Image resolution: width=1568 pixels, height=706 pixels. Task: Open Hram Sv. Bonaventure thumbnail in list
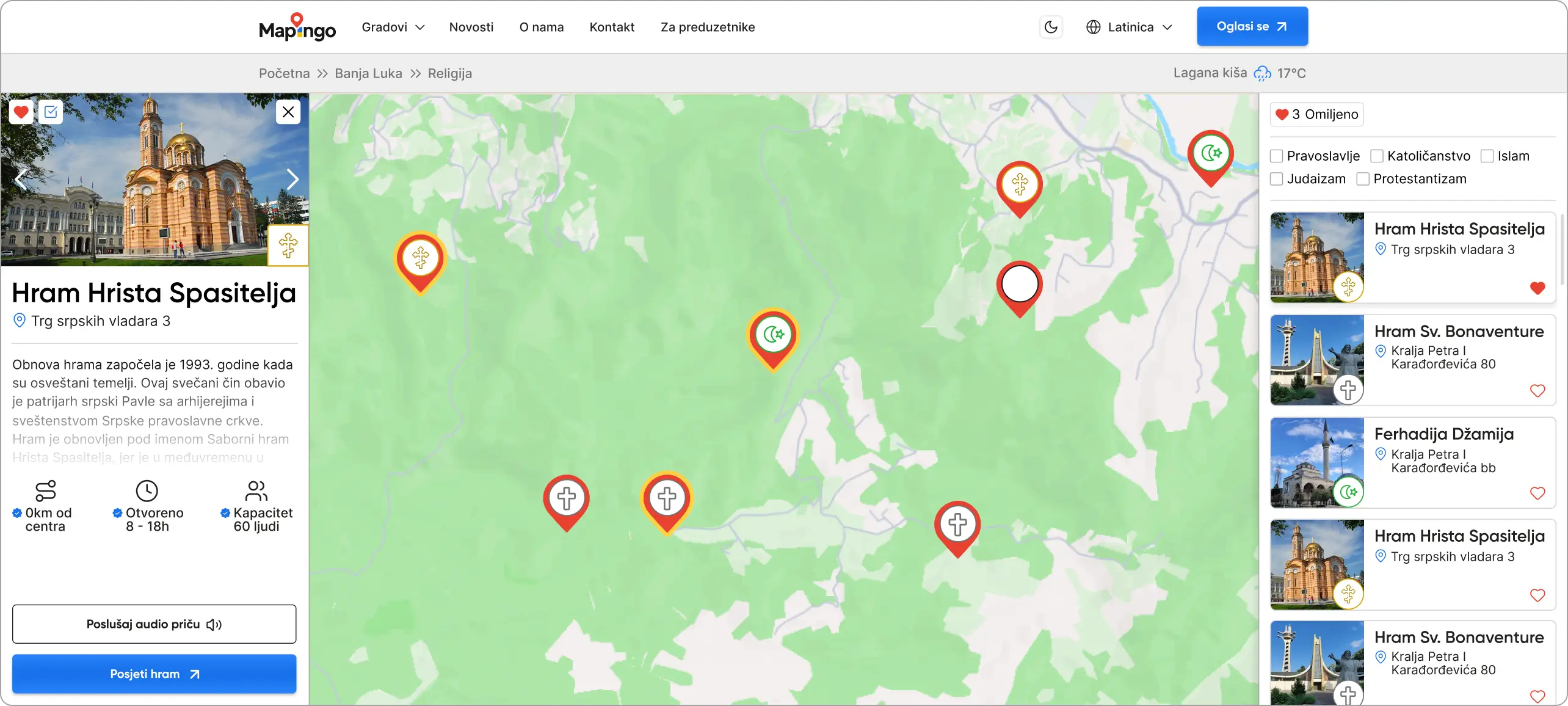[x=1317, y=360]
